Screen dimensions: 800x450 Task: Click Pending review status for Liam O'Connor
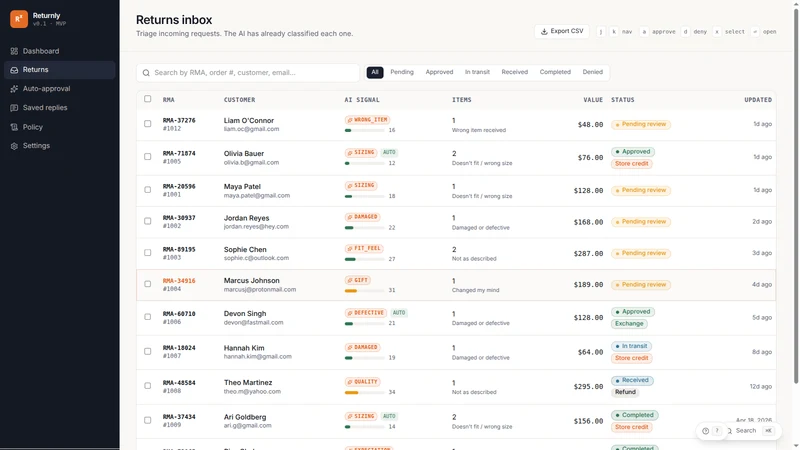pyautogui.click(x=641, y=124)
